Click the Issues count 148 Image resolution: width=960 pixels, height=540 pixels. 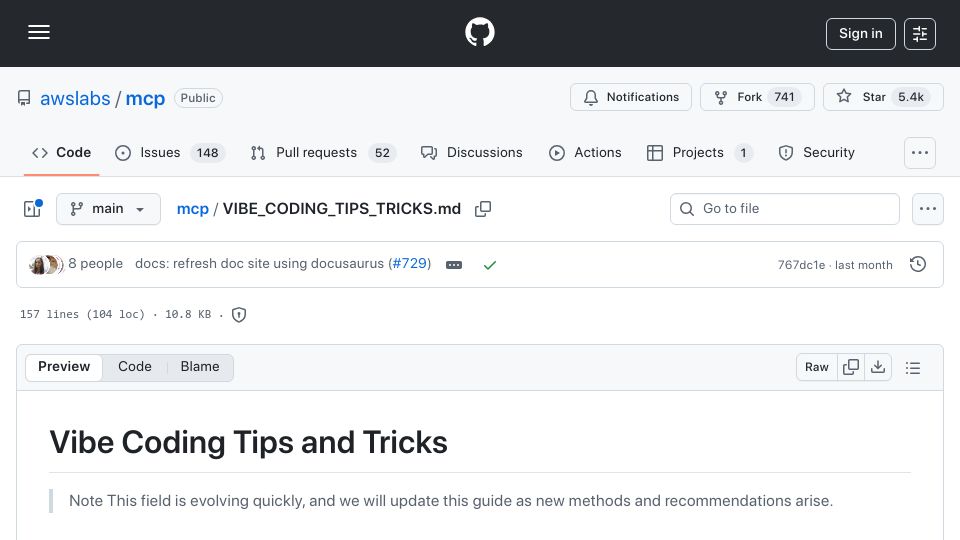pos(208,152)
